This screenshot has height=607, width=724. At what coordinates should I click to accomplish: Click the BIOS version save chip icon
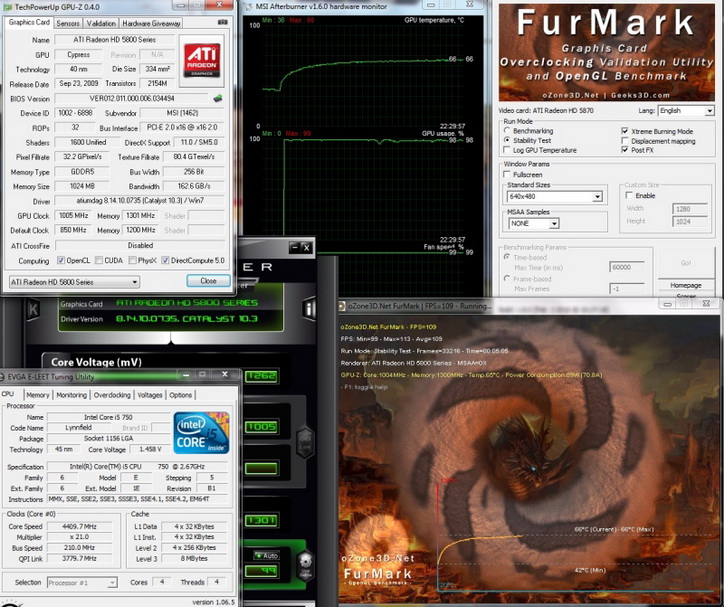218,98
